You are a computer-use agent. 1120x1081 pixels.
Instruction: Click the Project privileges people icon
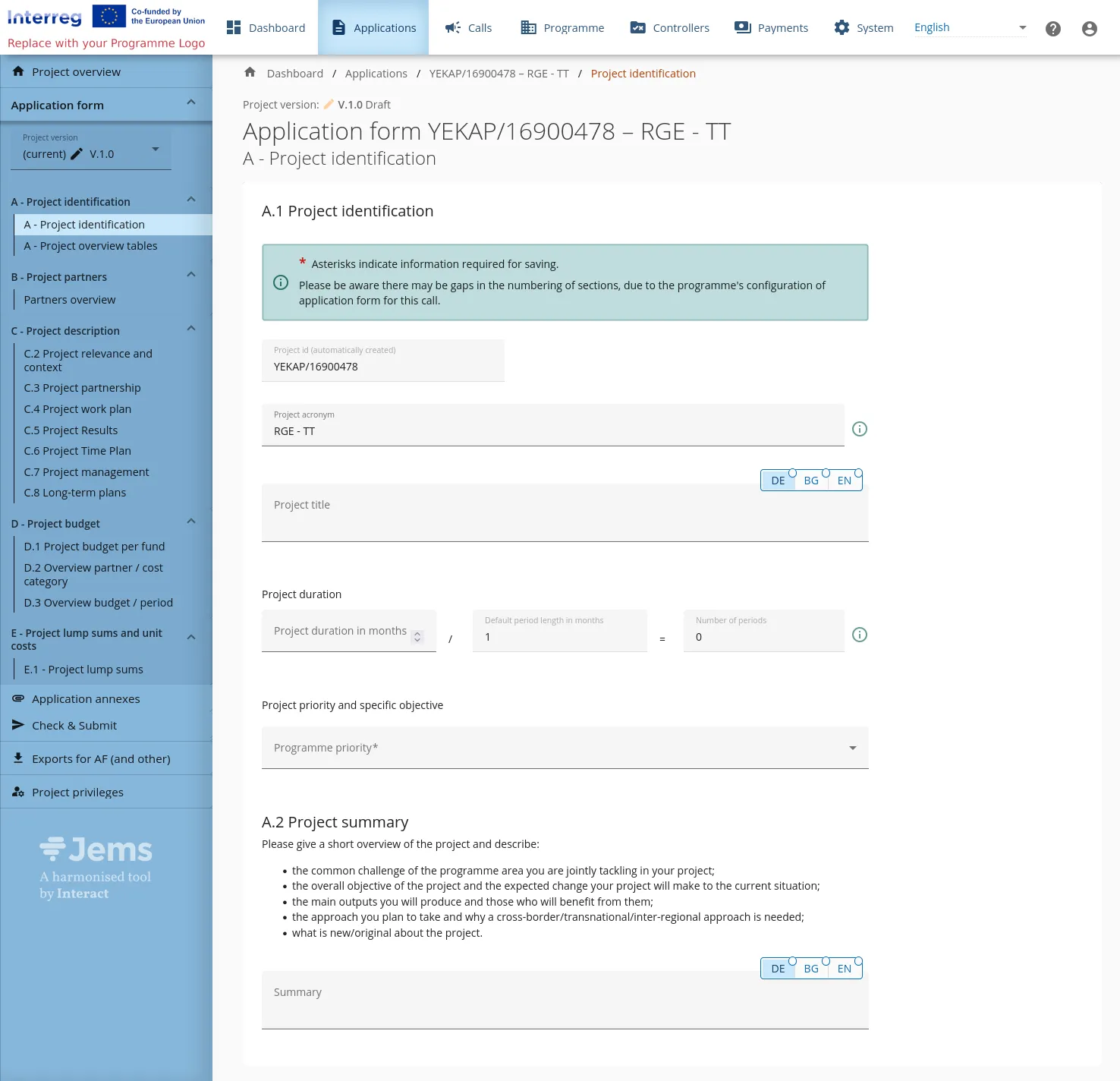[x=18, y=792]
